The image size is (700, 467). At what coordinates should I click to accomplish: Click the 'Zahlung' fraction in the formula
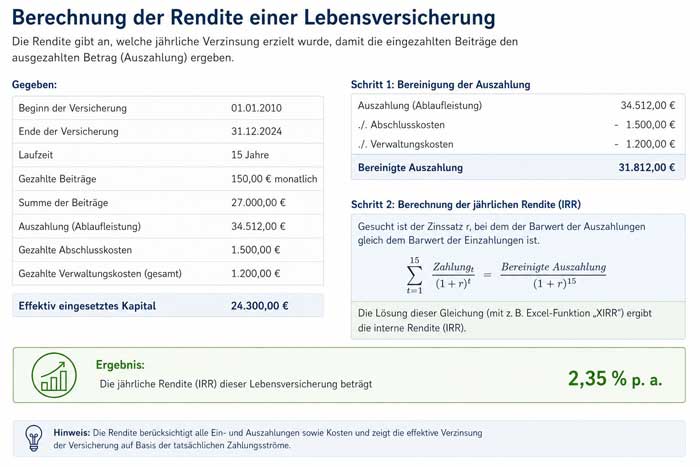tap(453, 275)
